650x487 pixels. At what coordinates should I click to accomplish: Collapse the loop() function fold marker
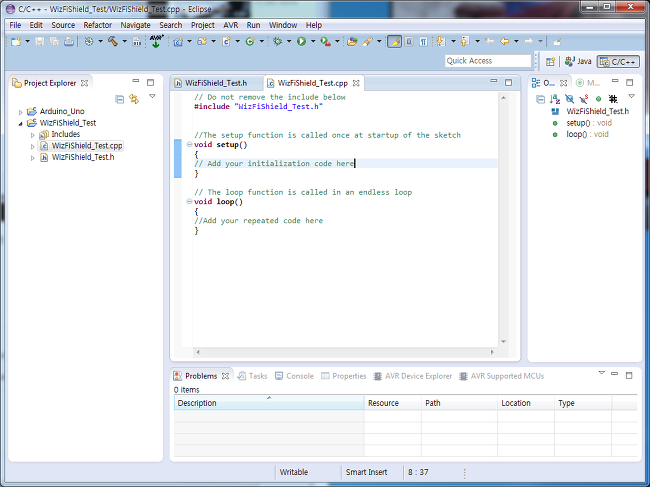point(189,202)
